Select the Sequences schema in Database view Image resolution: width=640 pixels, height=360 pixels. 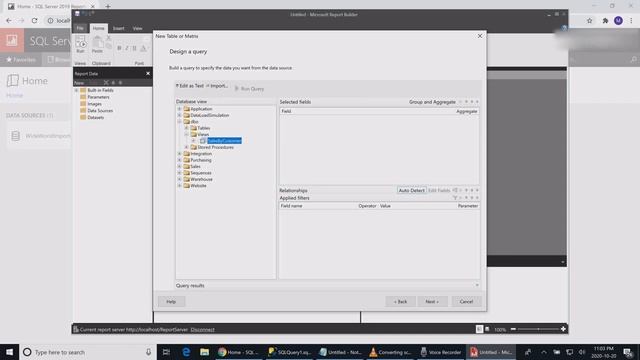pyautogui.click(x=201, y=173)
